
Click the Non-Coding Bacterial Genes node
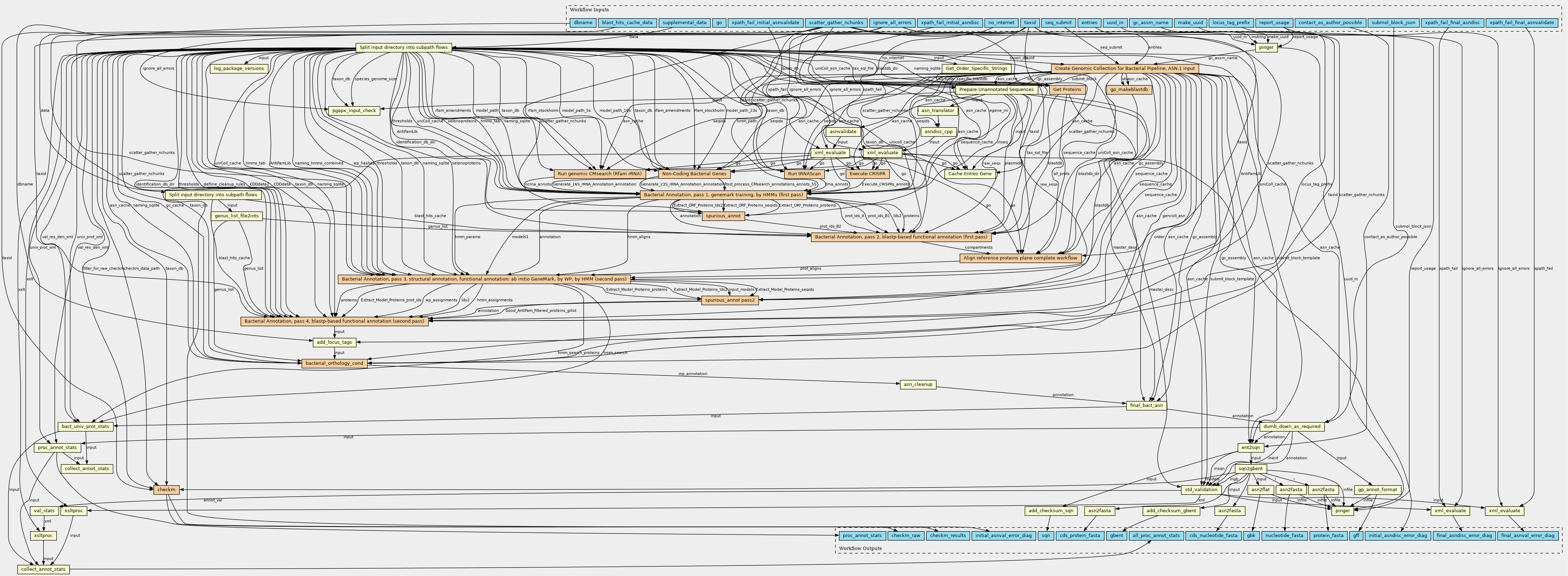(694, 173)
